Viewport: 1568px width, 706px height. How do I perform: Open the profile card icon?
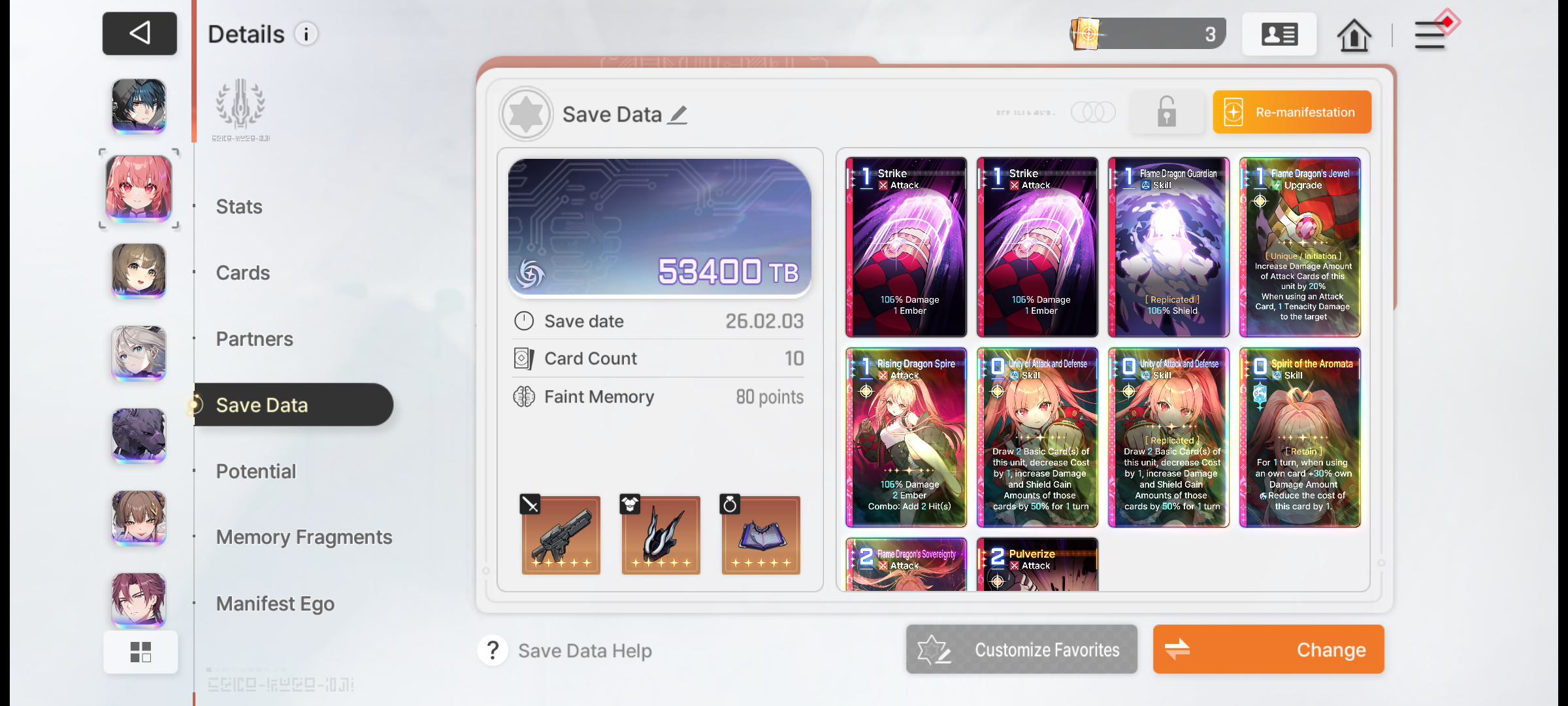pos(1279,34)
